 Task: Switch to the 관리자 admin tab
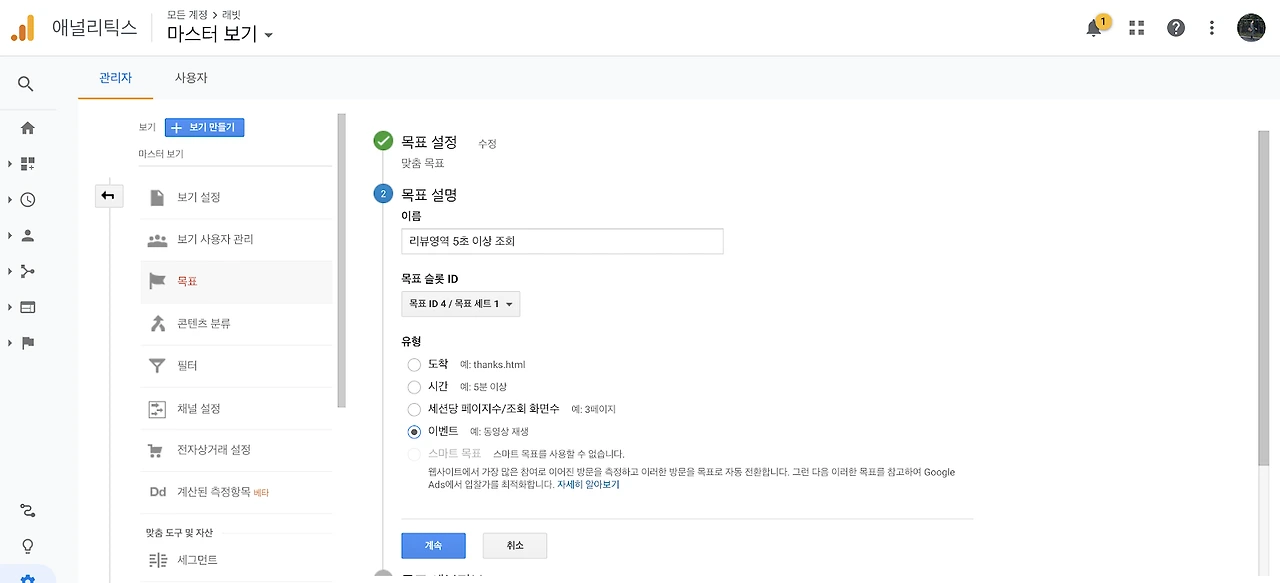pos(116,78)
